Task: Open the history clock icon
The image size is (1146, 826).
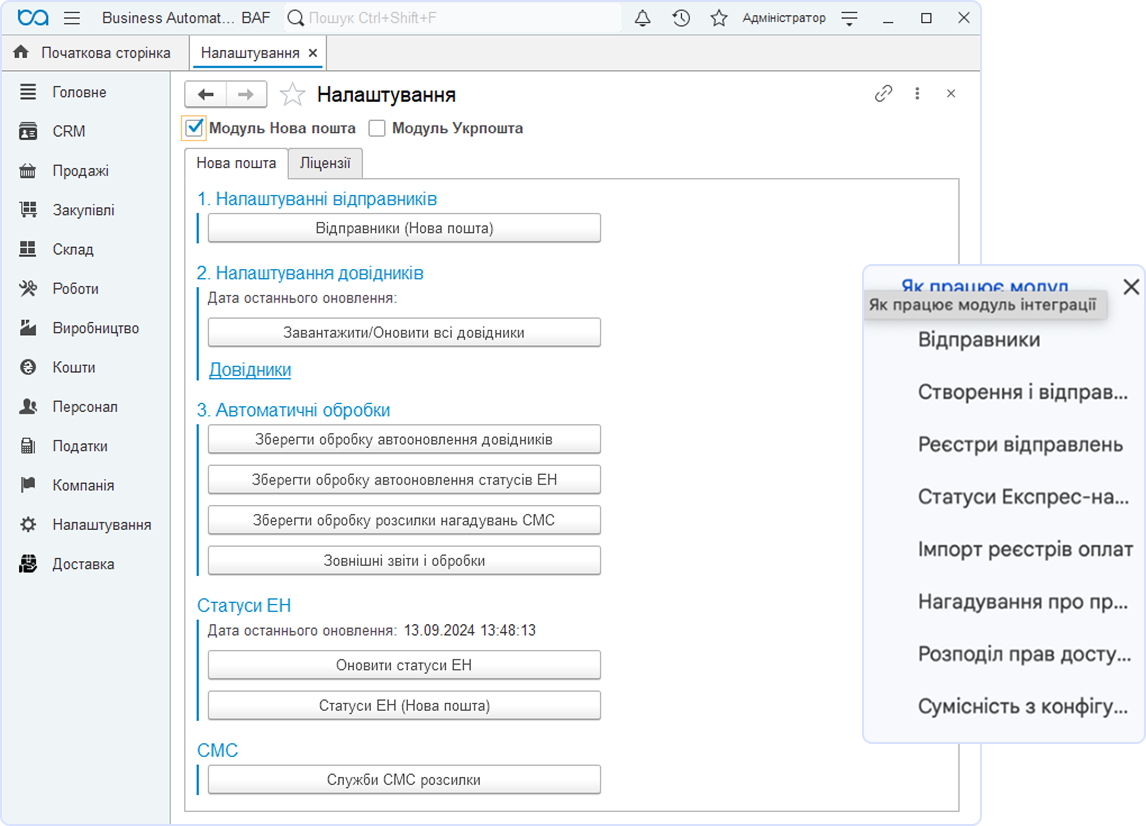Action: [681, 18]
